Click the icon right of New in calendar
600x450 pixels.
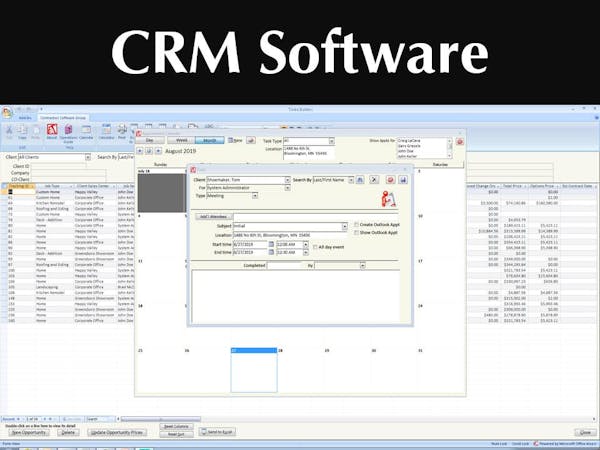coord(251,140)
